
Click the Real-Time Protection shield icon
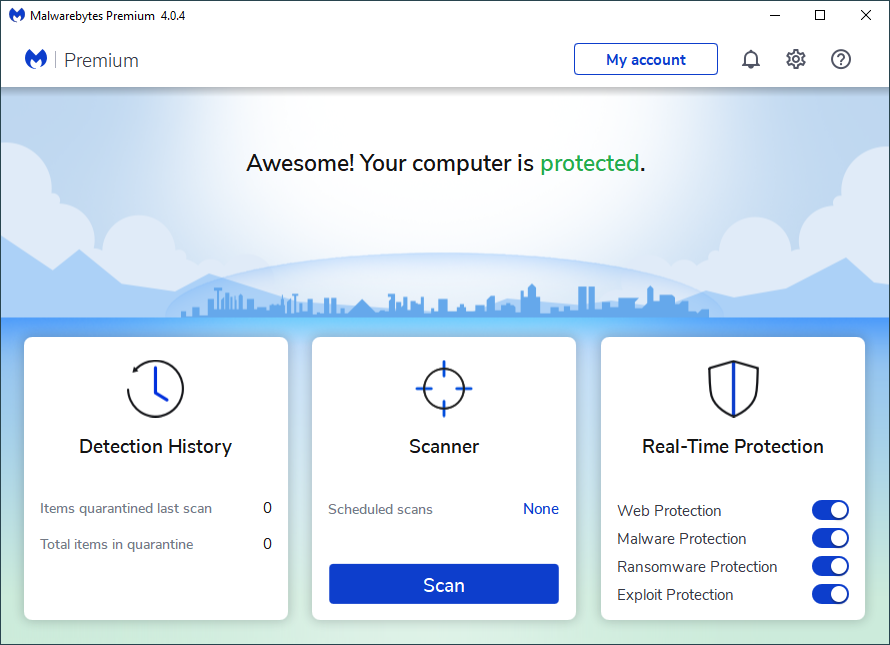tap(733, 389)
